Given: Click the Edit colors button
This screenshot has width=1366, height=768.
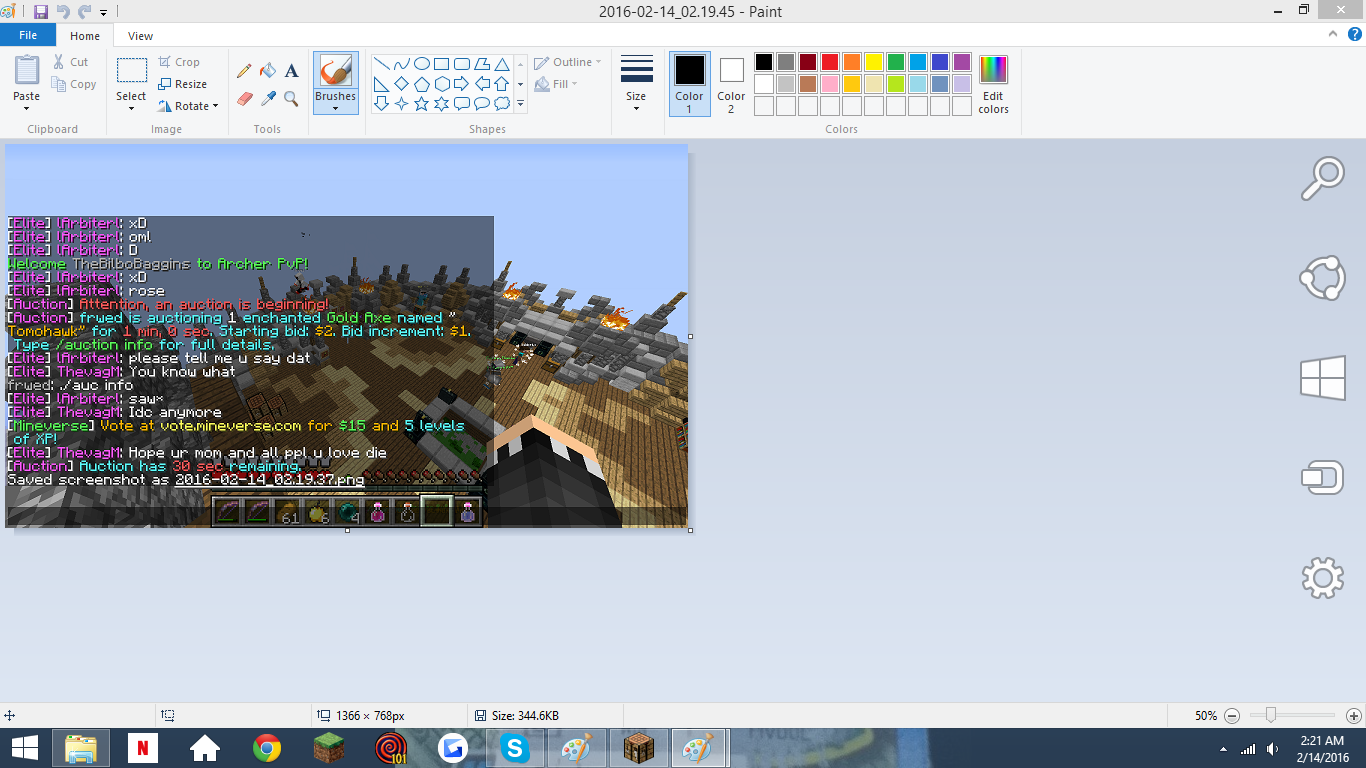Looking at the screenshot, I should point(993,85).
